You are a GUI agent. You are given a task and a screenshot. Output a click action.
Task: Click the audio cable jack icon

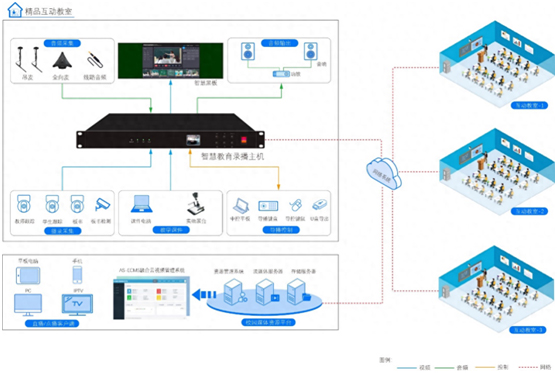pos(95,60)
